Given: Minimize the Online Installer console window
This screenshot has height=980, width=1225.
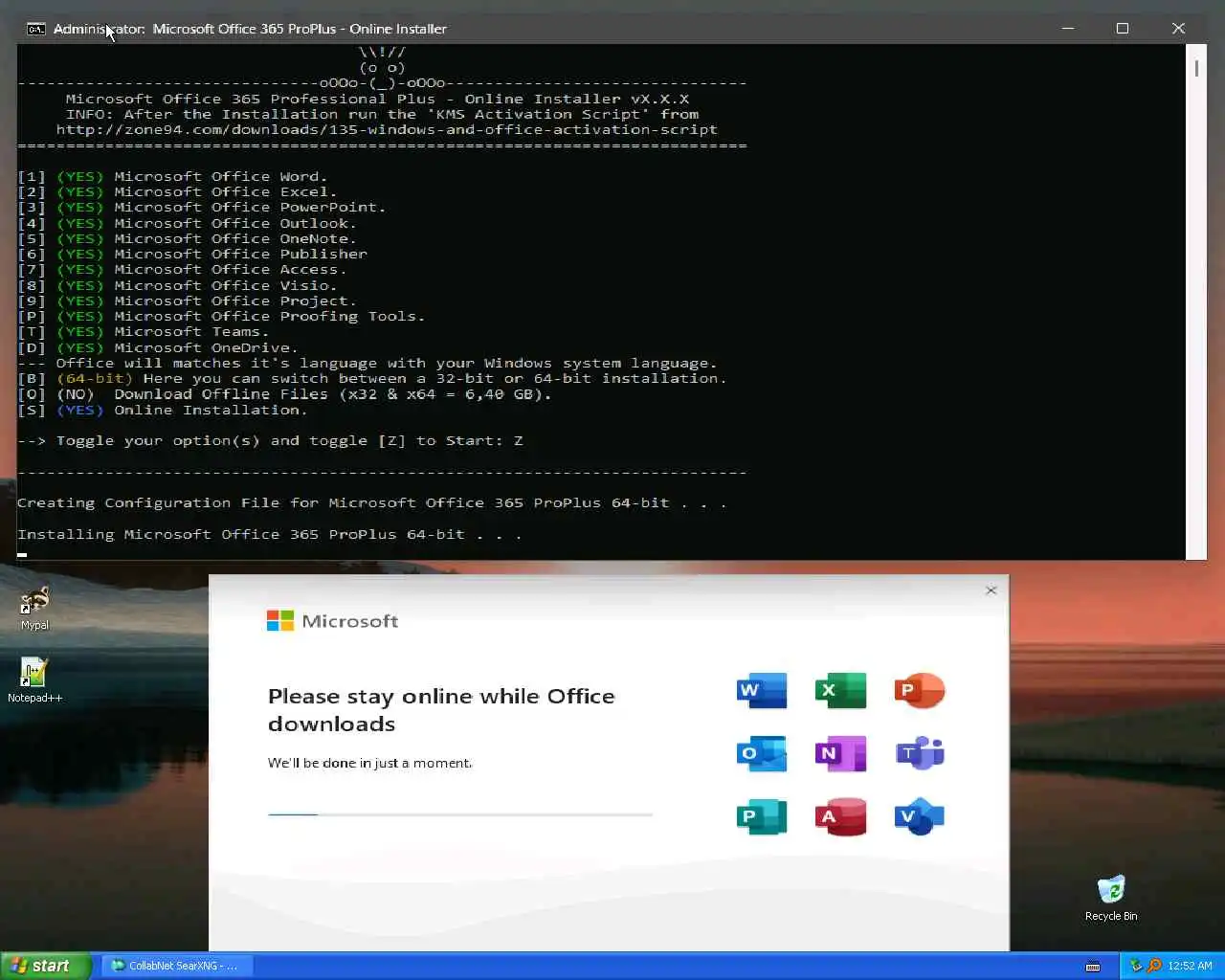Looking at the screenshot, I should point(1068,29).
